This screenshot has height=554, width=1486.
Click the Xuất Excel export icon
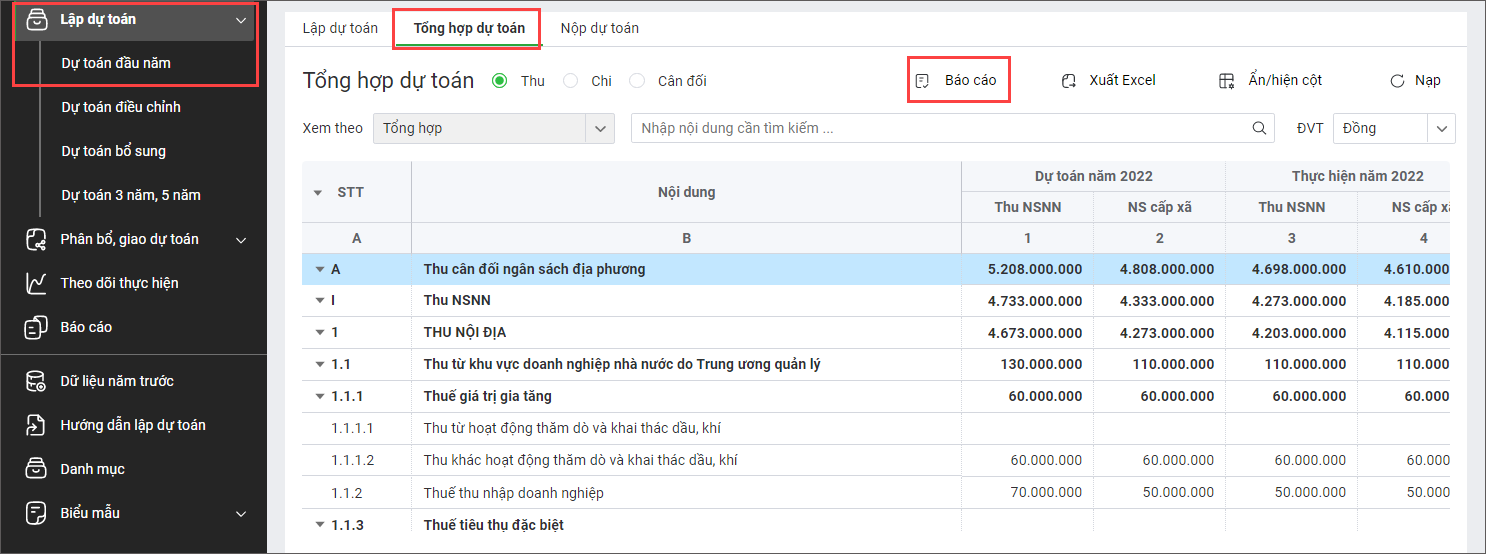[1068, 81]
